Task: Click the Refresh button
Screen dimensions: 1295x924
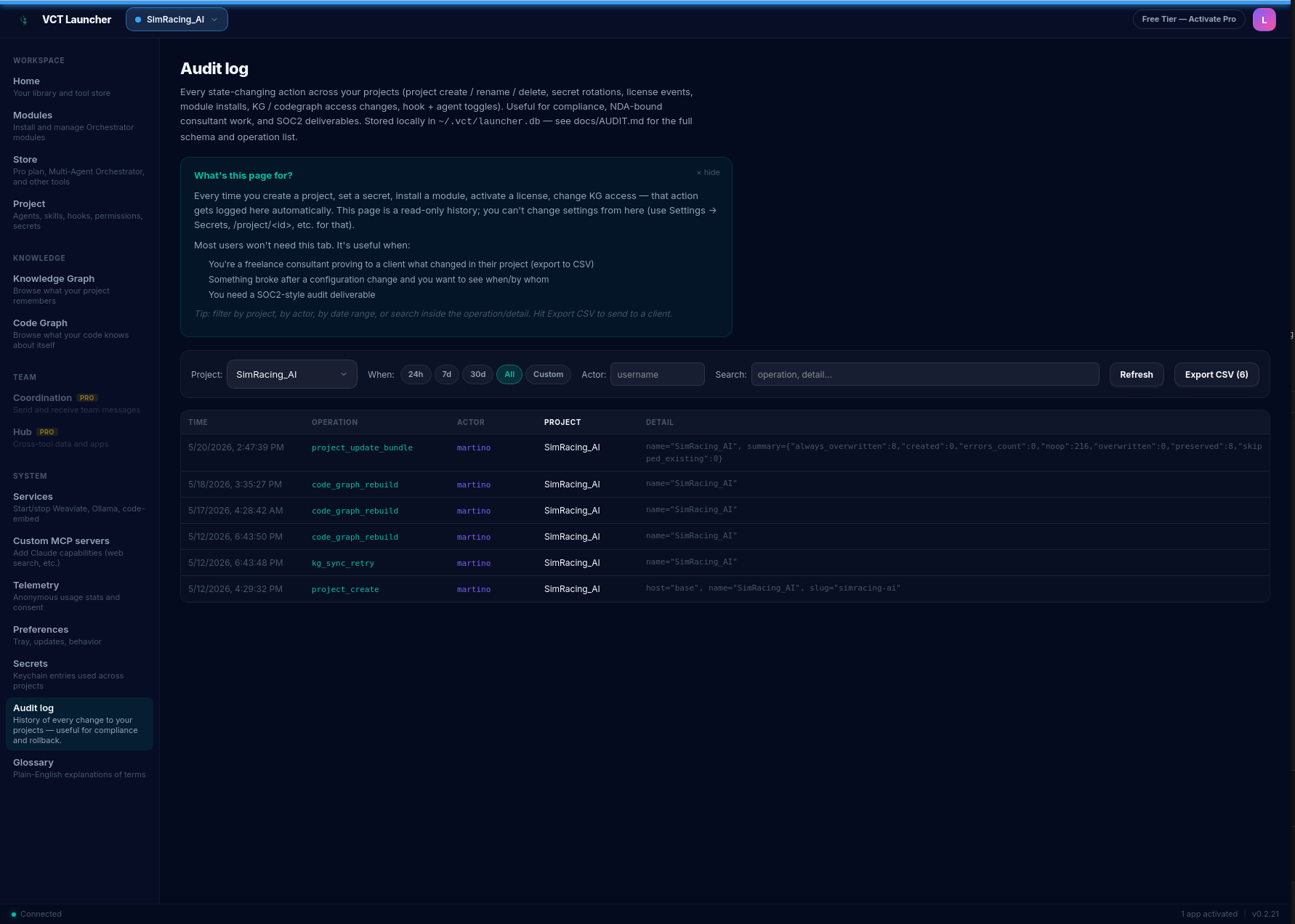Action: [x=1137, y=375]
